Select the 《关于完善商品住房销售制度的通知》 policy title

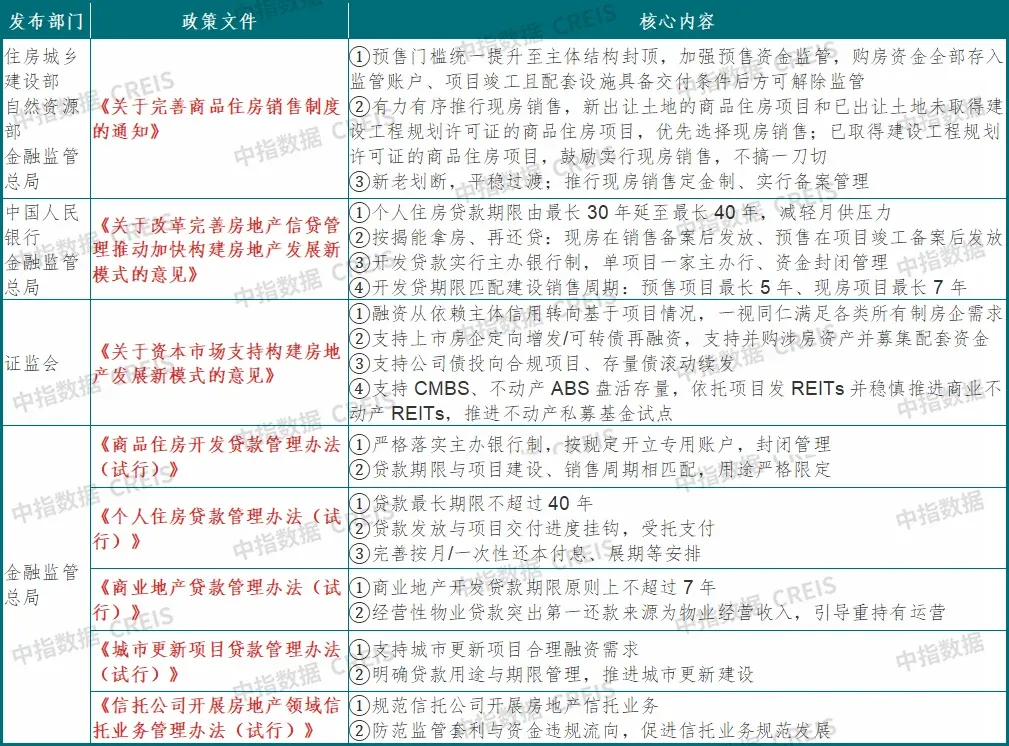(x=216, y=119)
